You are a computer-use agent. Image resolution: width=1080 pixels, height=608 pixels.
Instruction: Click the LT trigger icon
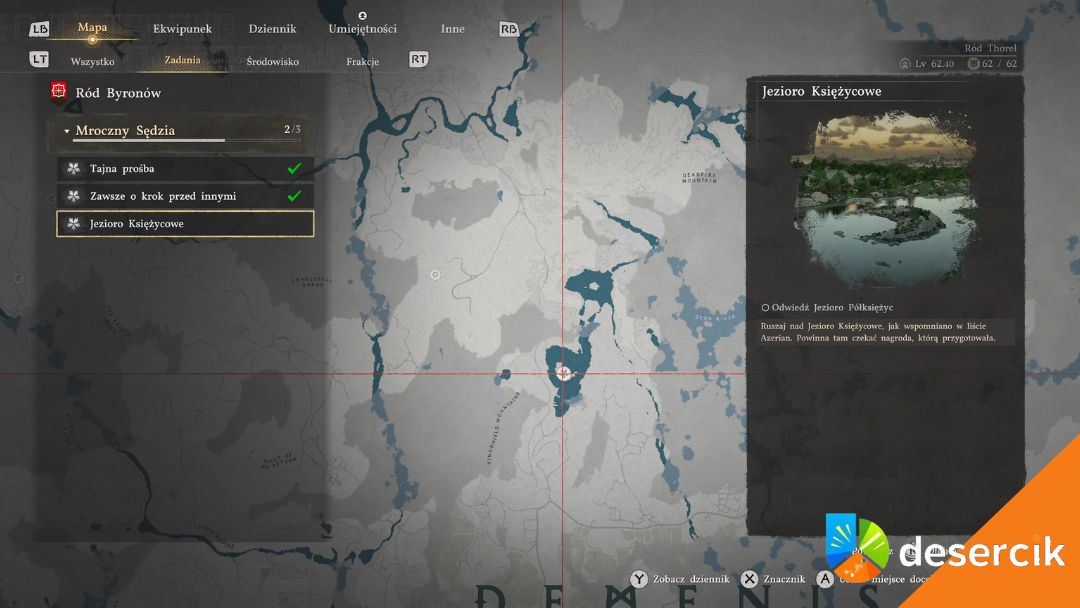click(x=39, y=60)
